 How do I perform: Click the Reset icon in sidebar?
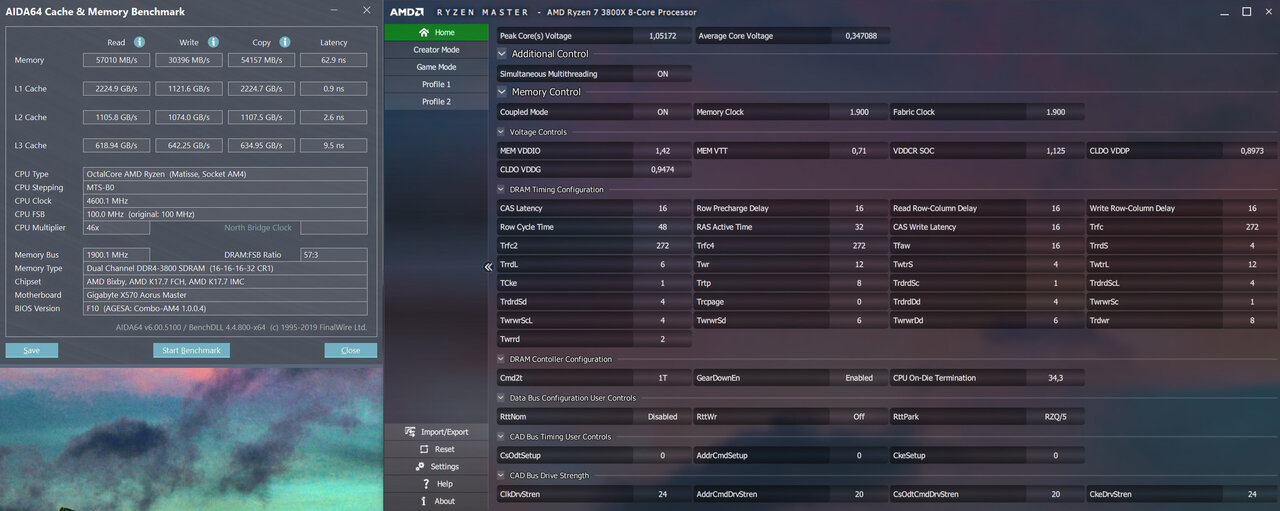tap(424, 449)
